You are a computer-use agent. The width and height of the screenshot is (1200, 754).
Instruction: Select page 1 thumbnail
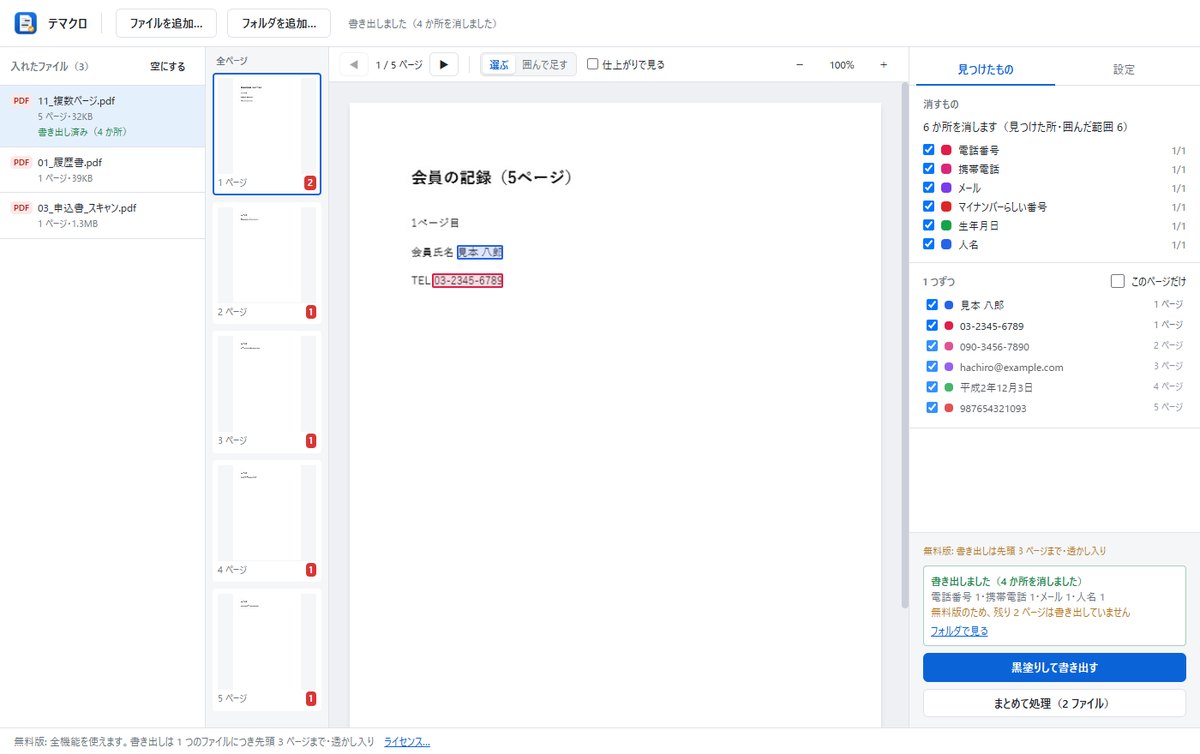[x=267, y=134]
